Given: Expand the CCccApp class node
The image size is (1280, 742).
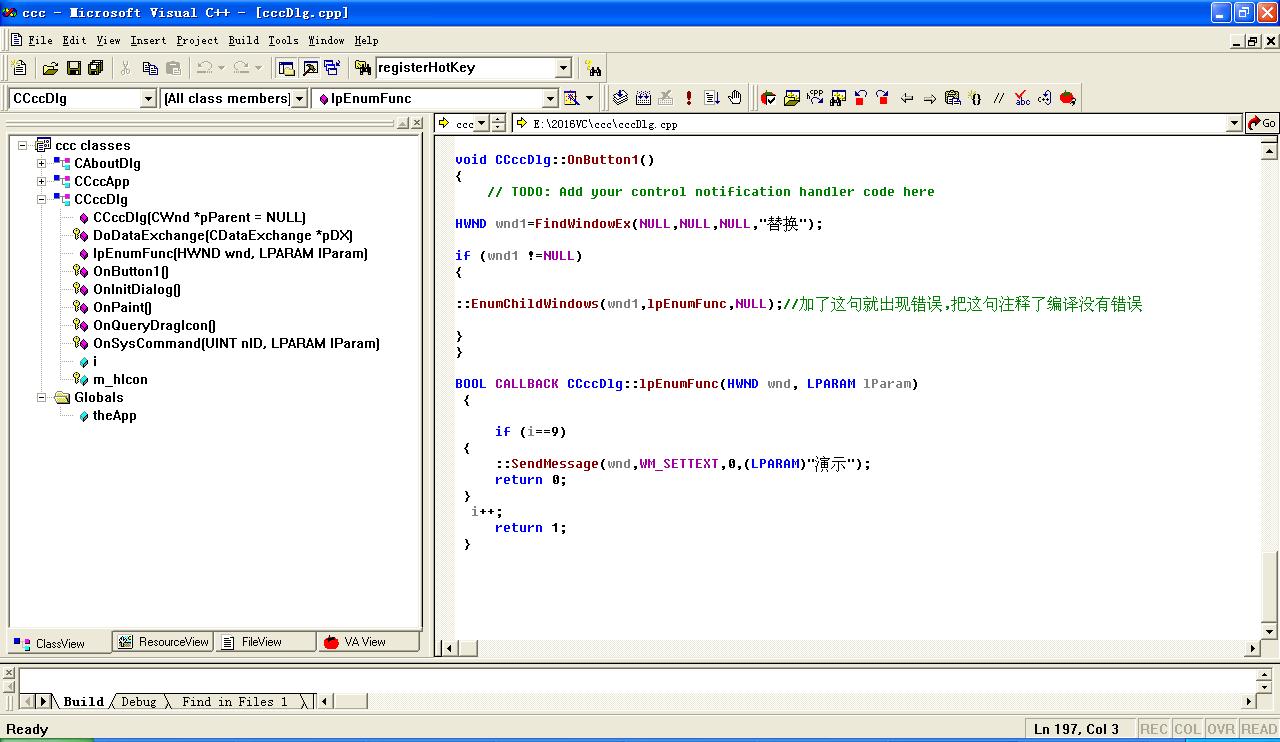Looking at the screenshot, I should (41, 181).
